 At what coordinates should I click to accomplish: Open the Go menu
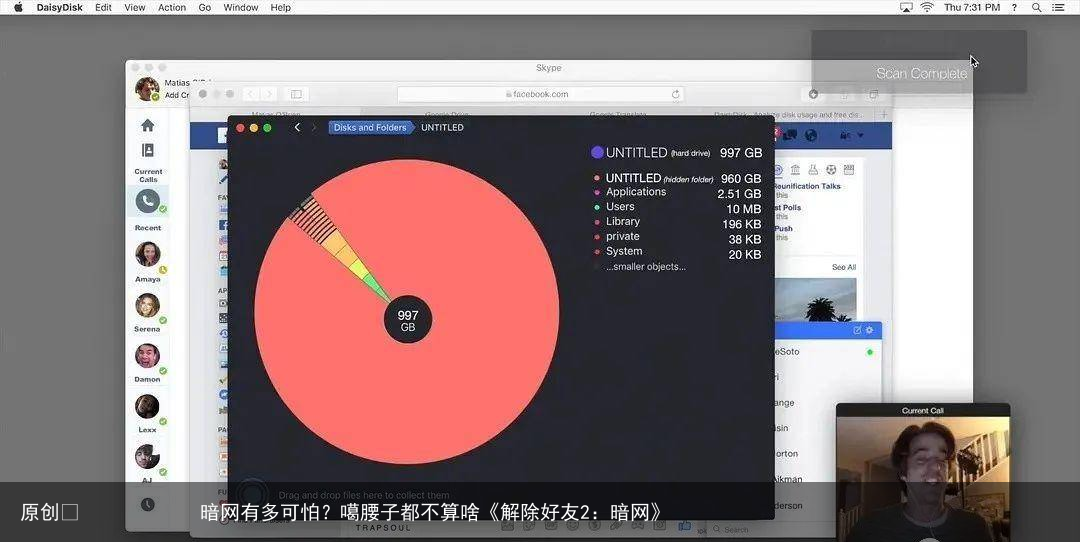coord(205,8)
